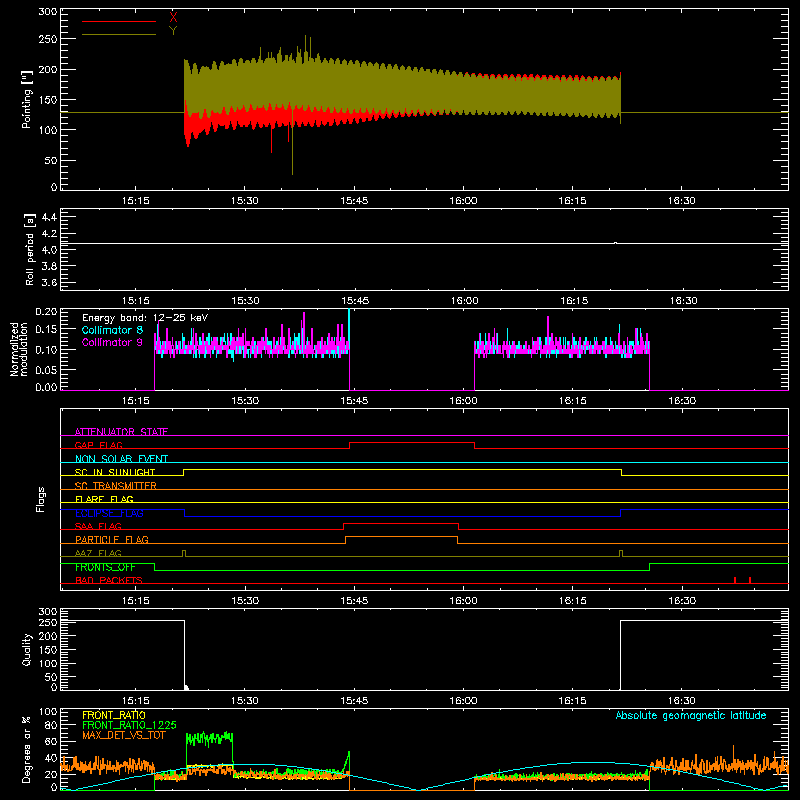Screen dimensions: 800x800
Task: Click the X legend letter
Action: point(173,18)
